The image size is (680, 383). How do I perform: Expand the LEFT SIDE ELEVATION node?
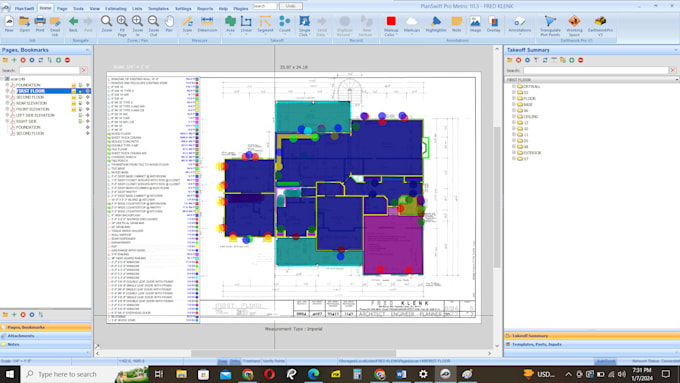coord(7,115)
